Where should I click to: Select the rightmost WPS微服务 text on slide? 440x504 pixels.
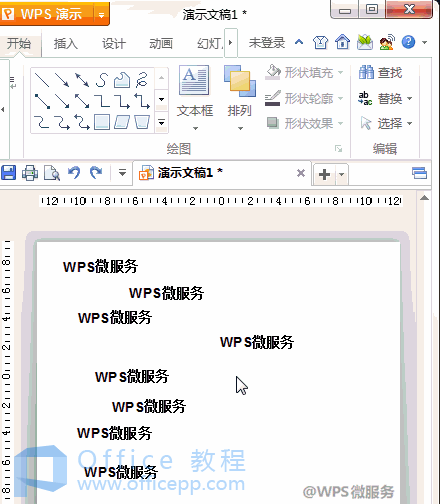[x=257, y=342]
